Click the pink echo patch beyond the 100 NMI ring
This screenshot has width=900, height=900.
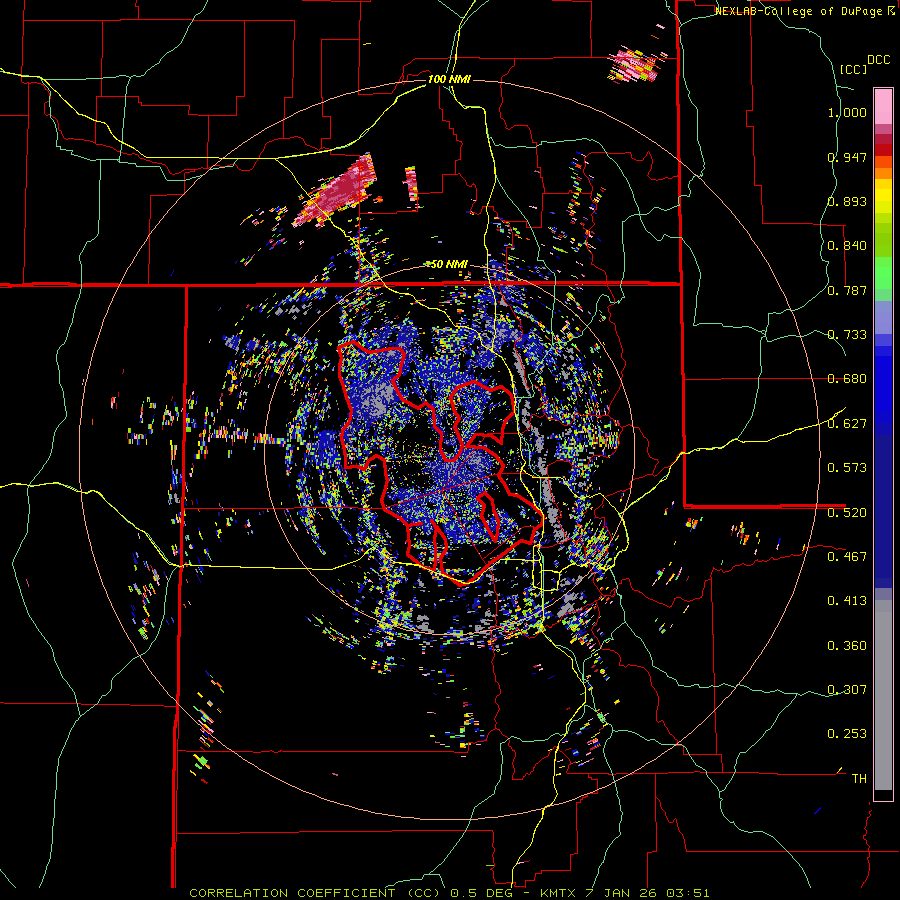[x=635, y=64]
